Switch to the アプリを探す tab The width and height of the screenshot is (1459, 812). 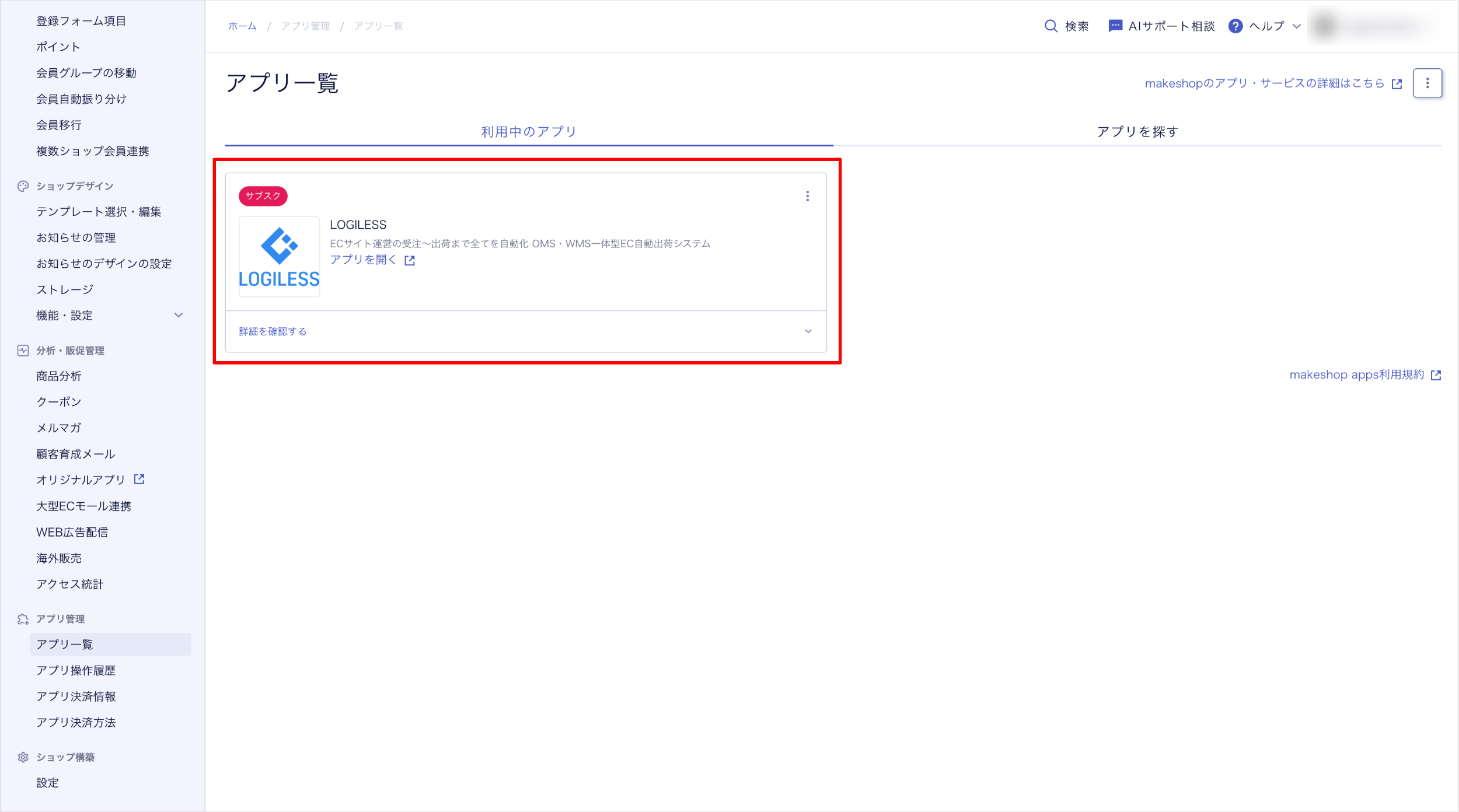[x=1137, y=132]
